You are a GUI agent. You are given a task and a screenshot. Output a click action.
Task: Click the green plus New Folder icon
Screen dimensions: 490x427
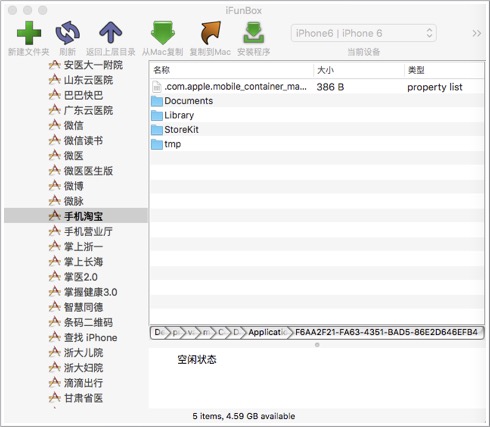29,33
